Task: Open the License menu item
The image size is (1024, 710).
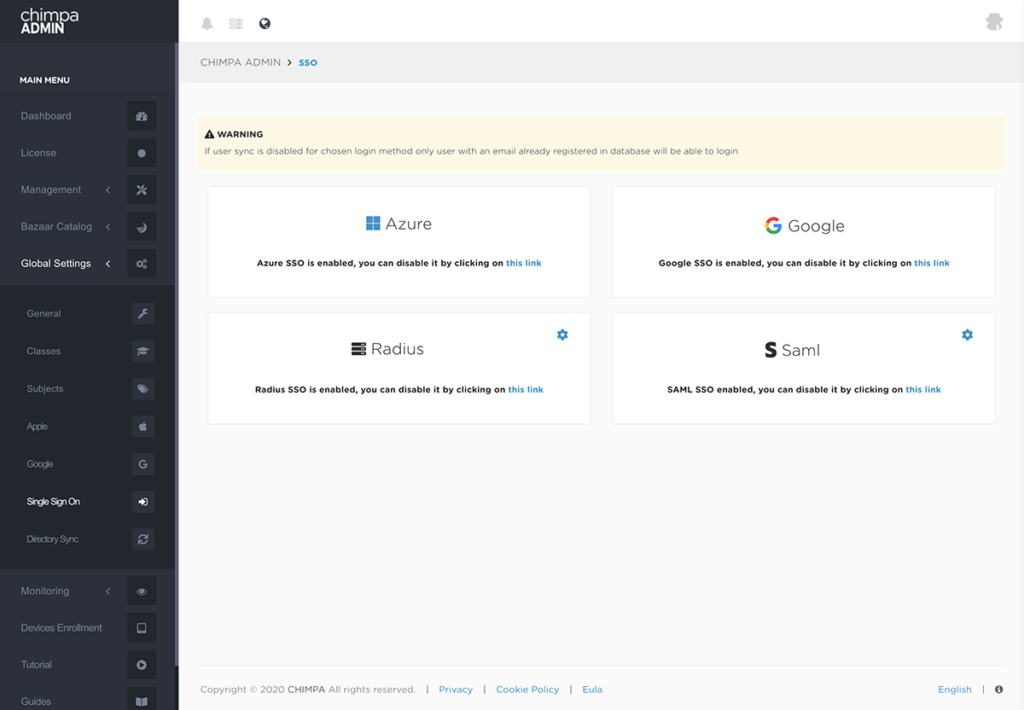Action: 39,153
